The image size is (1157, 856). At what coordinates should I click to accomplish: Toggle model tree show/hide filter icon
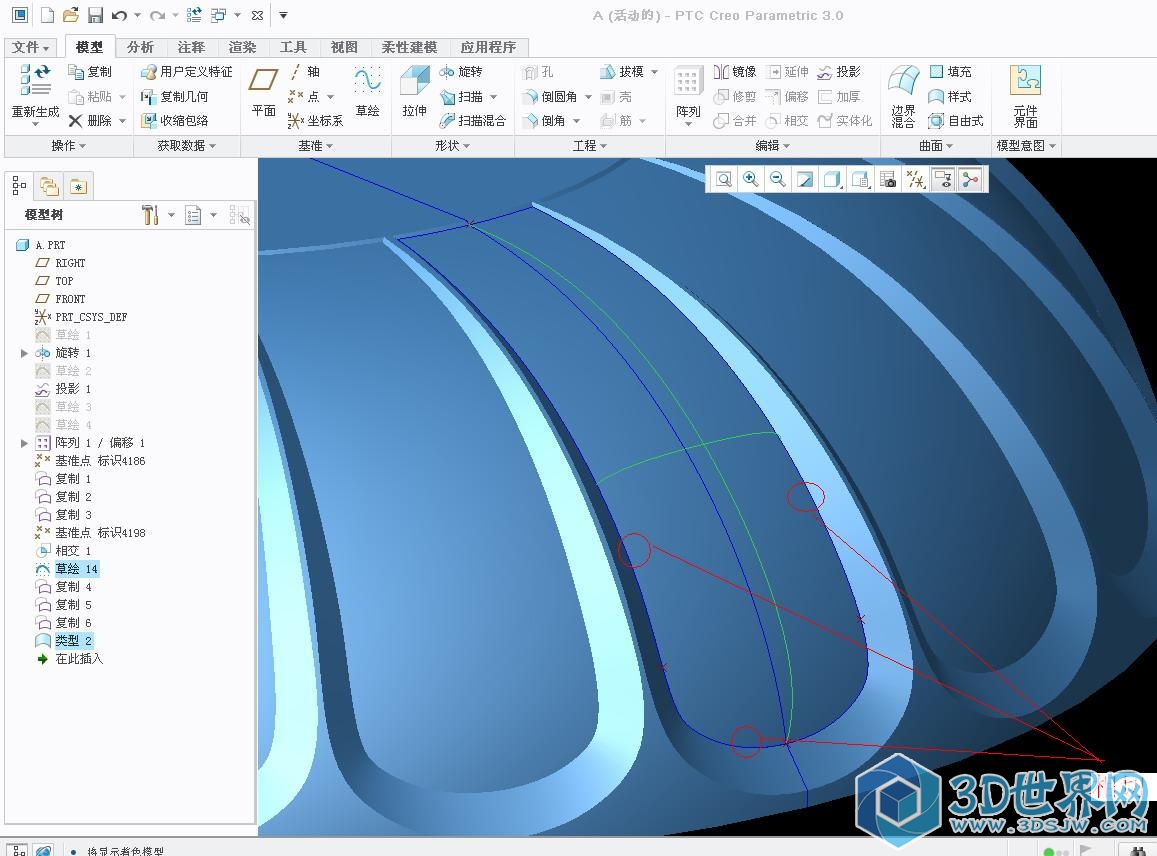coord(239,215)
